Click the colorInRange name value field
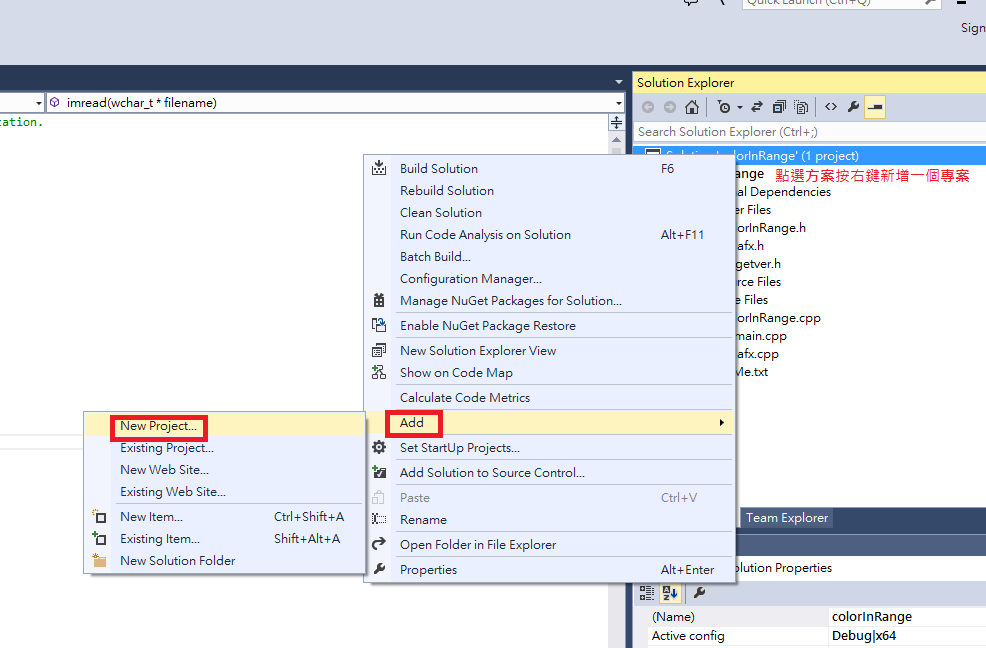The width and height of the screenshot is (986, 648). pos(907,617)
